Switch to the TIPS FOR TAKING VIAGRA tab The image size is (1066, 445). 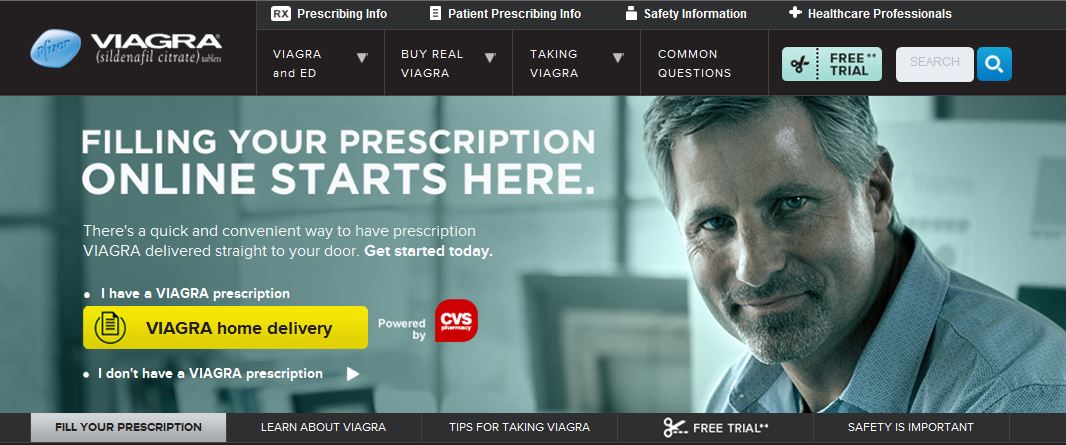[519, 427]
